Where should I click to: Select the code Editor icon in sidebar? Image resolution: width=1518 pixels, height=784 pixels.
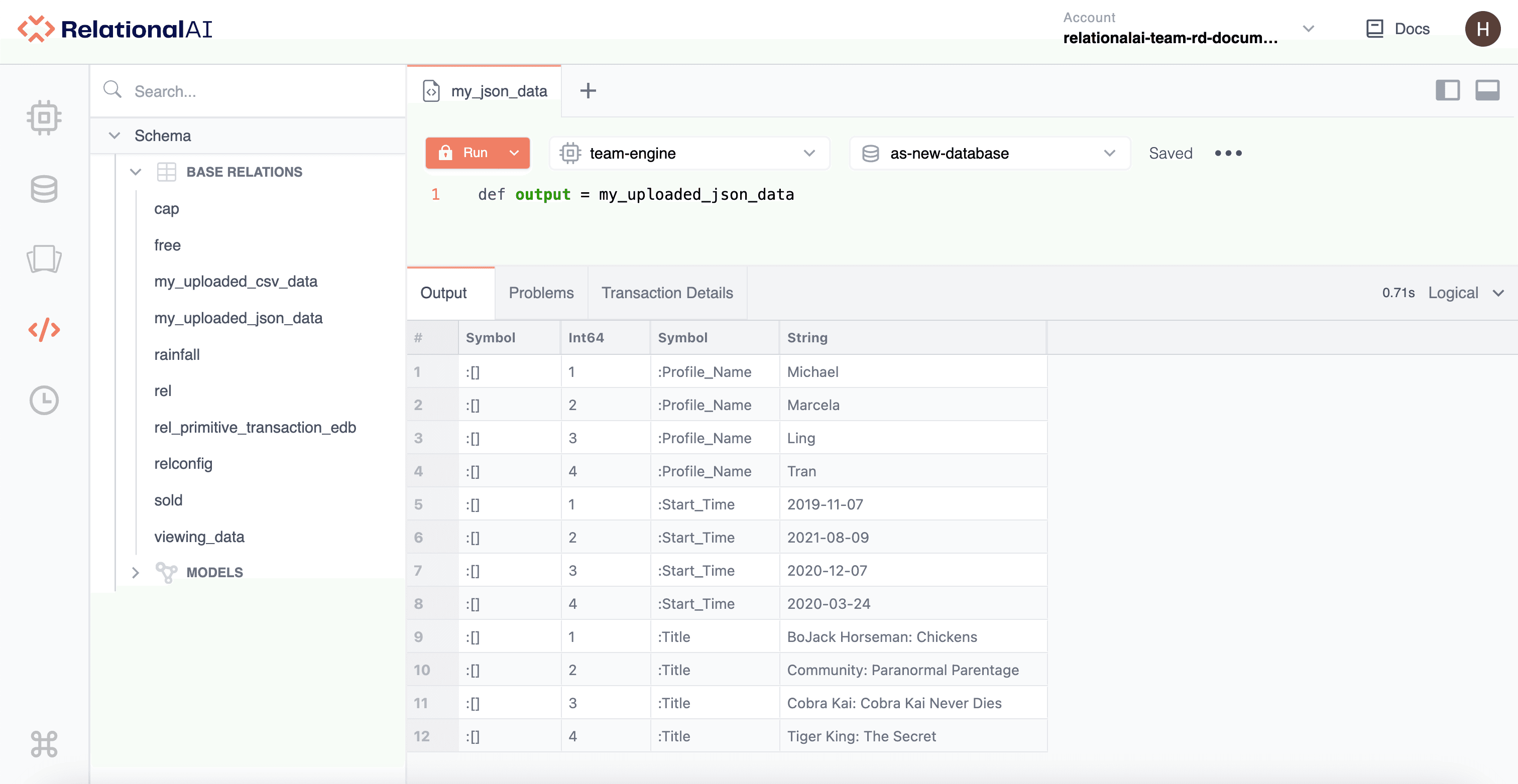[44, 330]
